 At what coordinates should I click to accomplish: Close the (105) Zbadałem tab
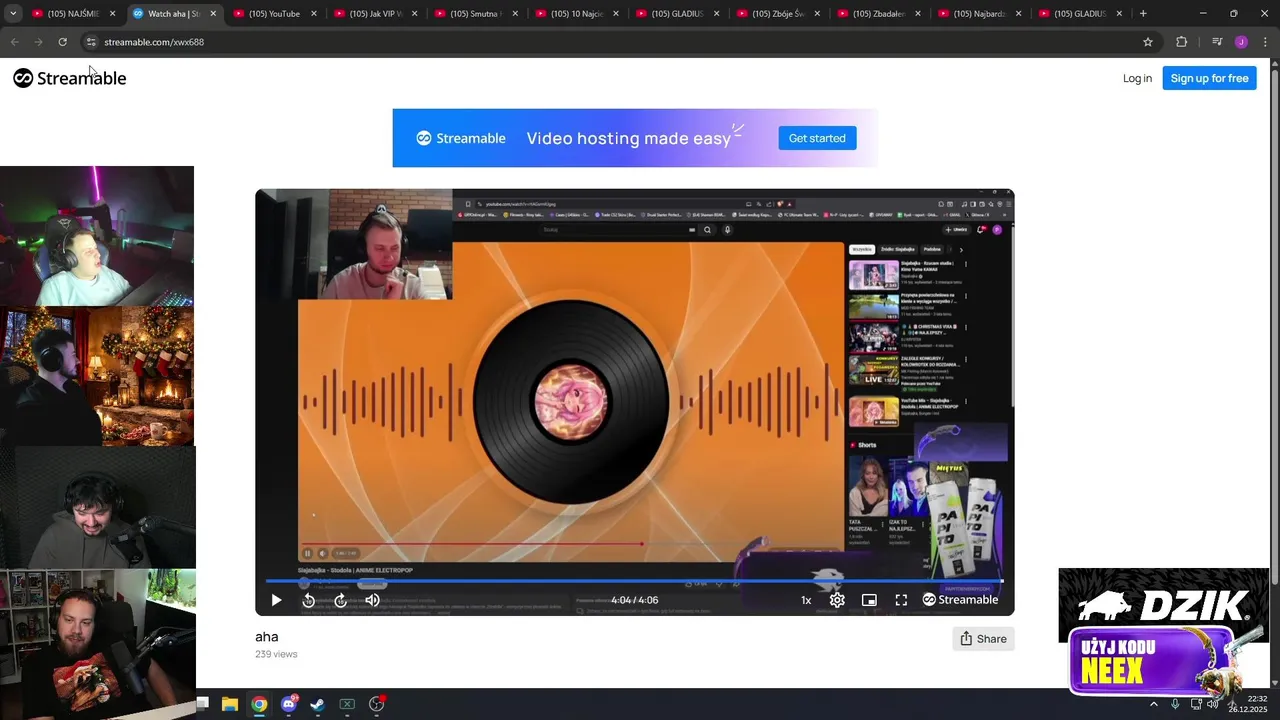[x=918, y=14]
